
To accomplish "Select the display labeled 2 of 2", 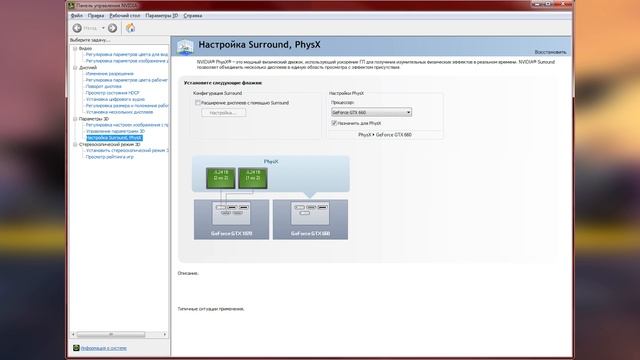I will click(x=221, y=178).
